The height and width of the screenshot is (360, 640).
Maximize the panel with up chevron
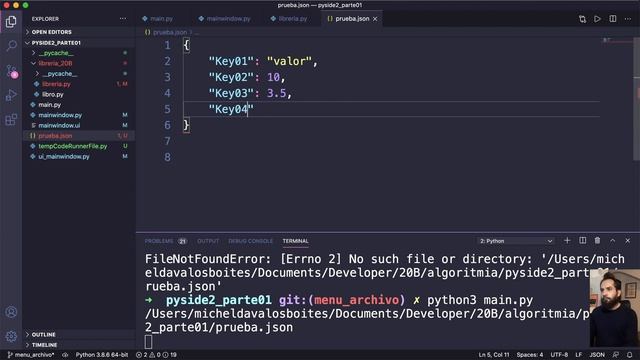[613, 241]
